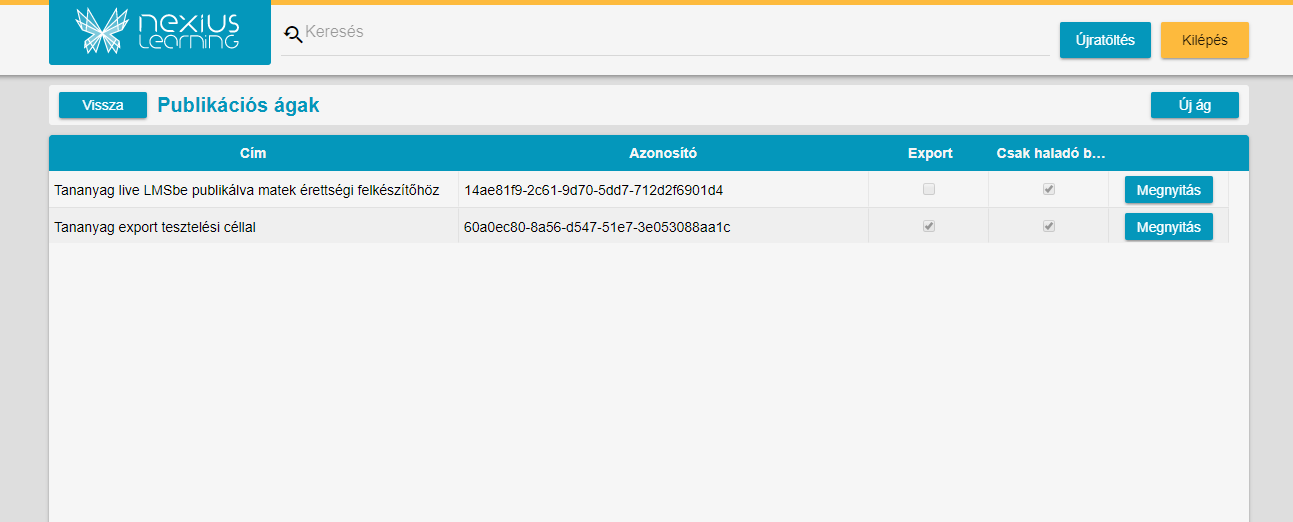The height and width of the screenshot is (522, 1293).
Task: Select the 'Tananyag live LMSbe publikálva' row title
Action: [246, 190]
